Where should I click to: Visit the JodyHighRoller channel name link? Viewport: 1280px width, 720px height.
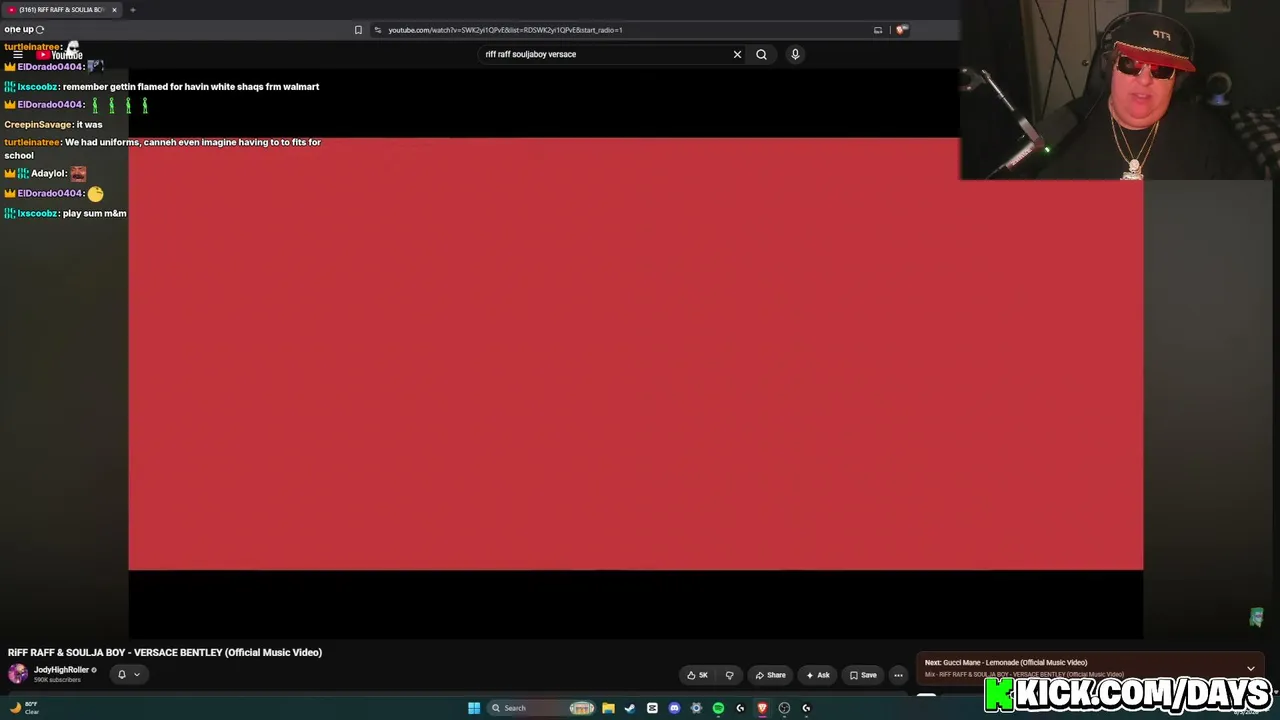(x=61, y=670)
